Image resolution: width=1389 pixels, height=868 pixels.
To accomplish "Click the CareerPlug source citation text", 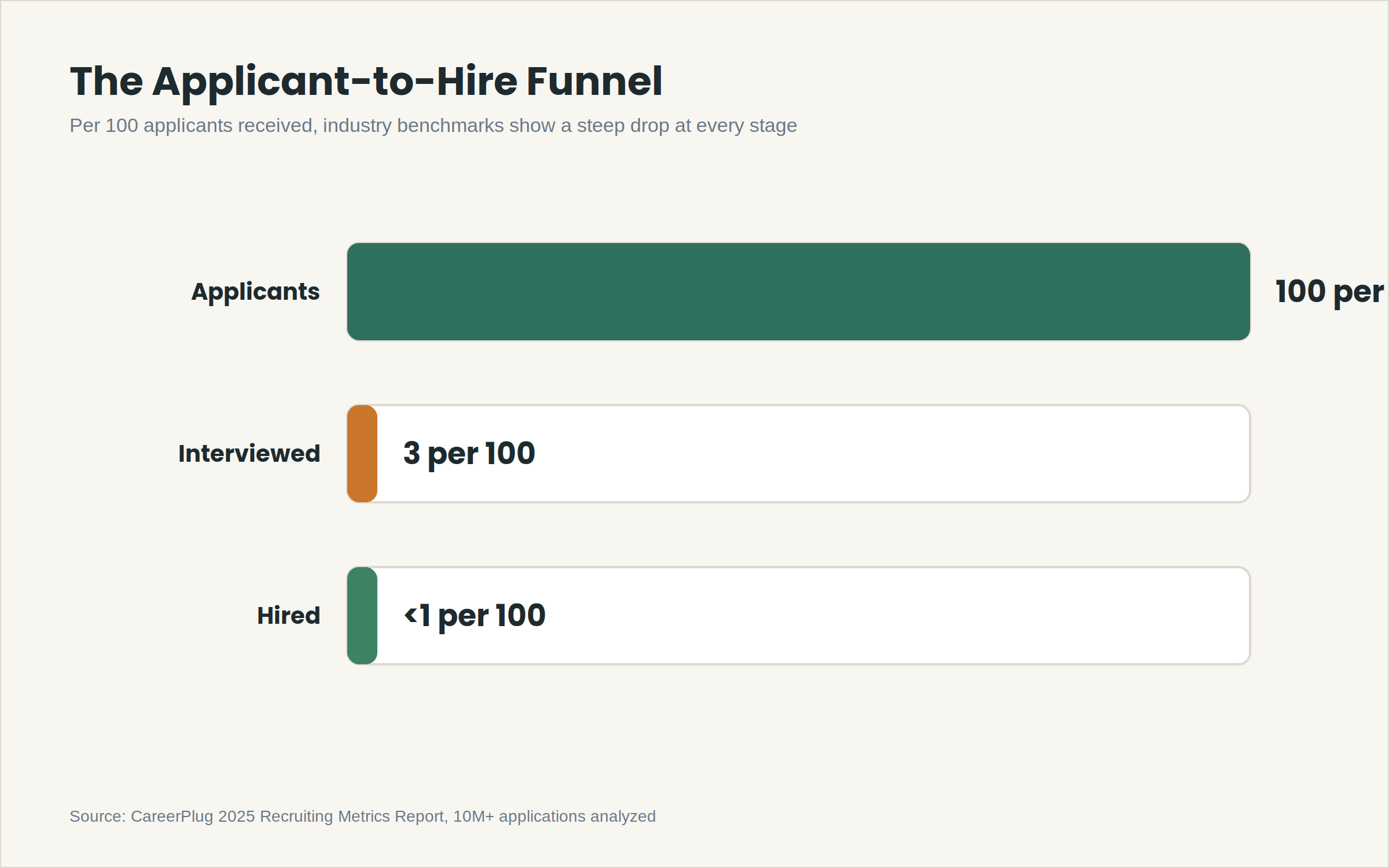I will tap(362, 816).
